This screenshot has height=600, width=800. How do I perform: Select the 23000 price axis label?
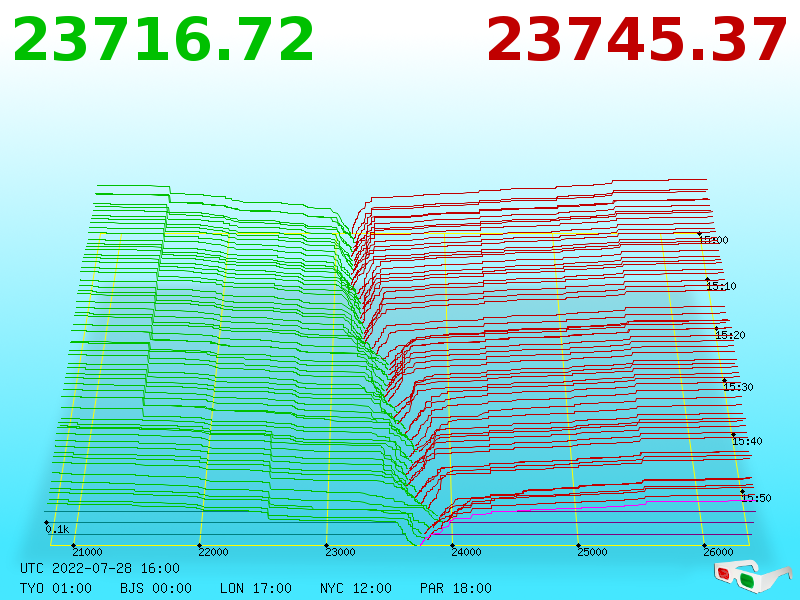click(x=340, y=552)
